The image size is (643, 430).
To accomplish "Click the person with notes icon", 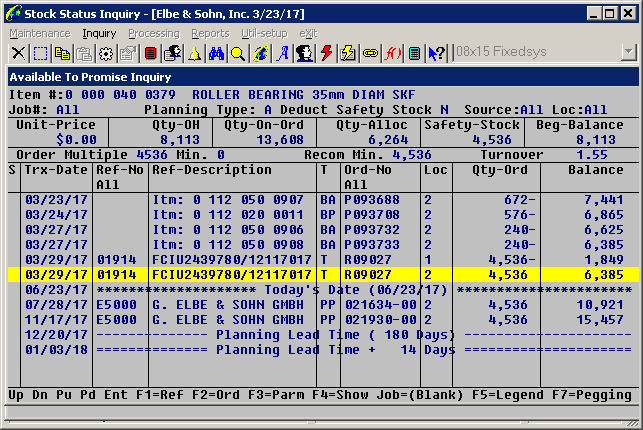I will [172, 53].
